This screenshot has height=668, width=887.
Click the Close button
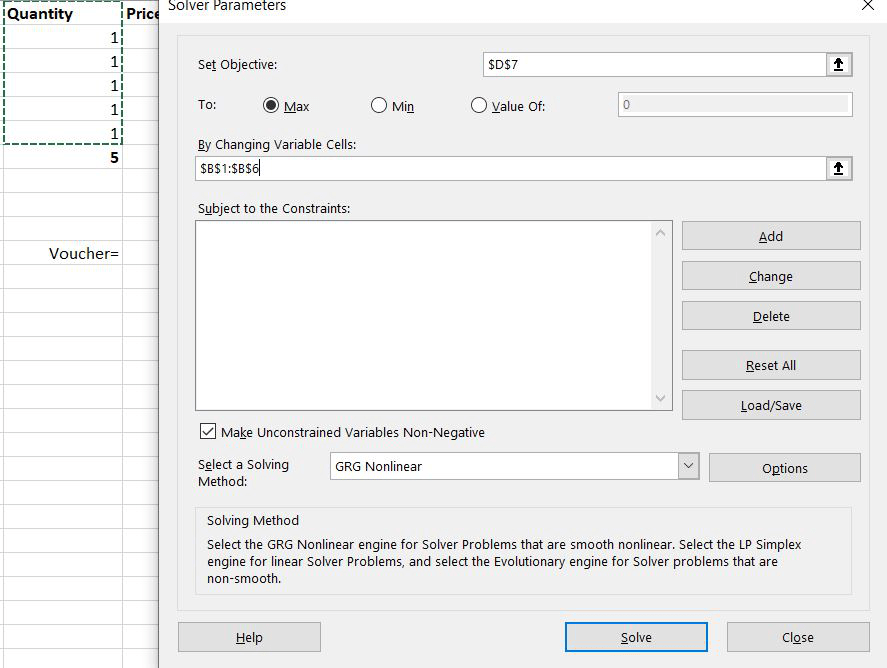click(x=797, y=637)
